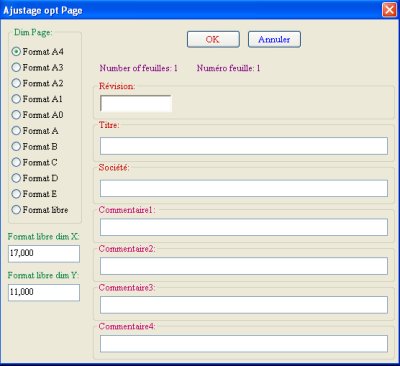Image resolution: width=400 pixels, height=366 pixels.
Task: Click into the Titre text field
Action: tap(244, 146)
